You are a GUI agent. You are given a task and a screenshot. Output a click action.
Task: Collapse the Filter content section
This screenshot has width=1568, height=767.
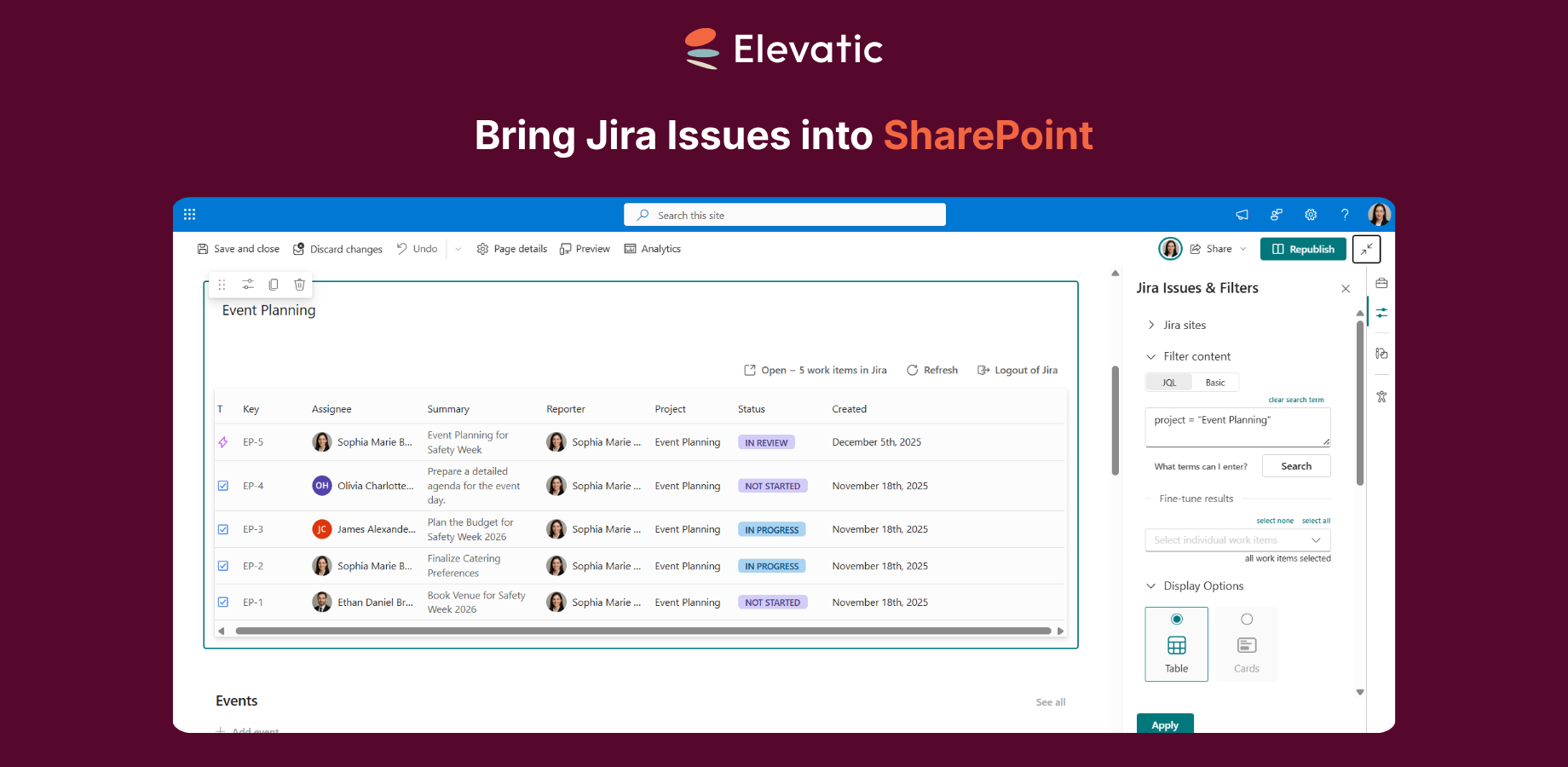[1151, 356]
